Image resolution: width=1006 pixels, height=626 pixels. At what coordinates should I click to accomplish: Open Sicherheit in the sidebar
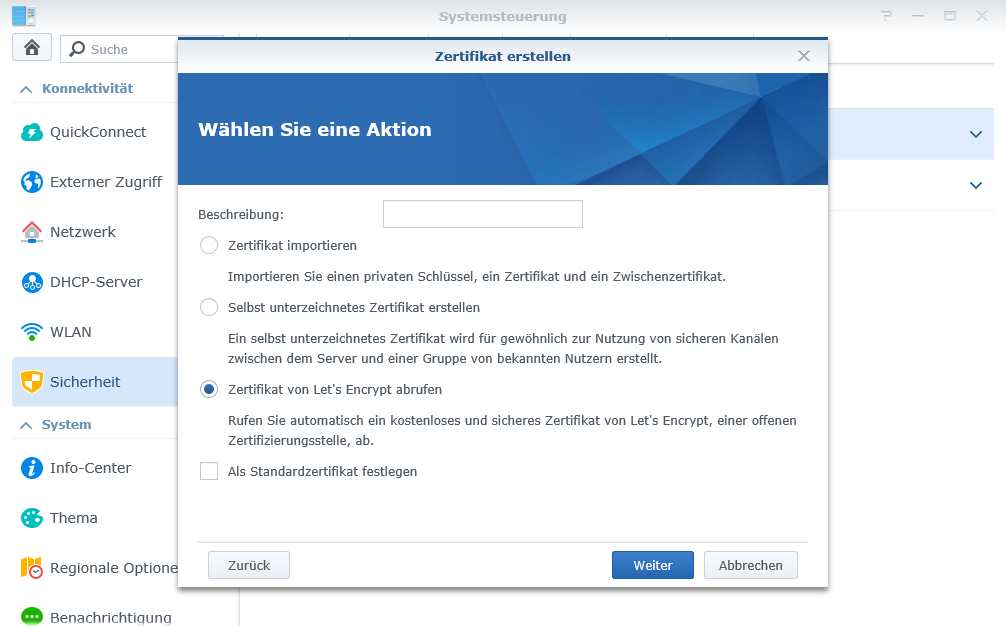tap(85, 382)
